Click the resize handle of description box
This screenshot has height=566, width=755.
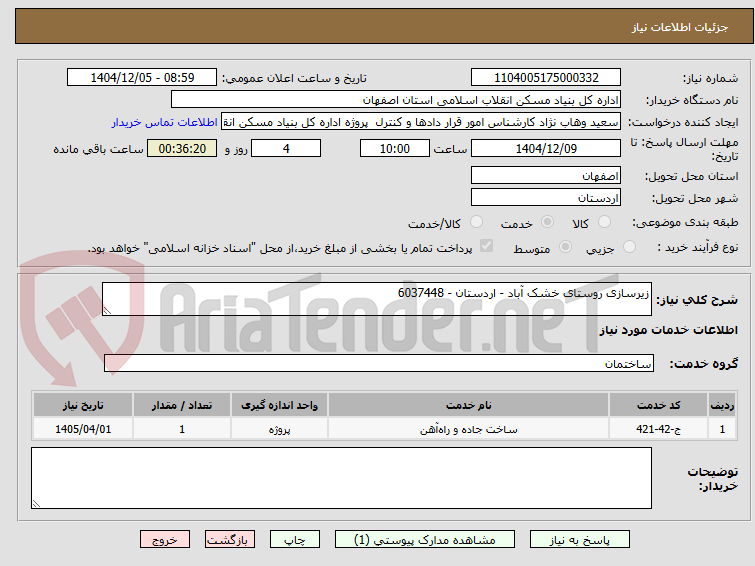(107, 311)
